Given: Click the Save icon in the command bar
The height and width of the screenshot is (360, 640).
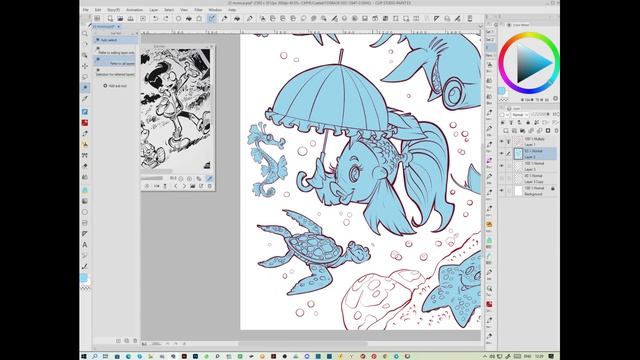Looking at the screenshot, I should [x=131, y=19].
